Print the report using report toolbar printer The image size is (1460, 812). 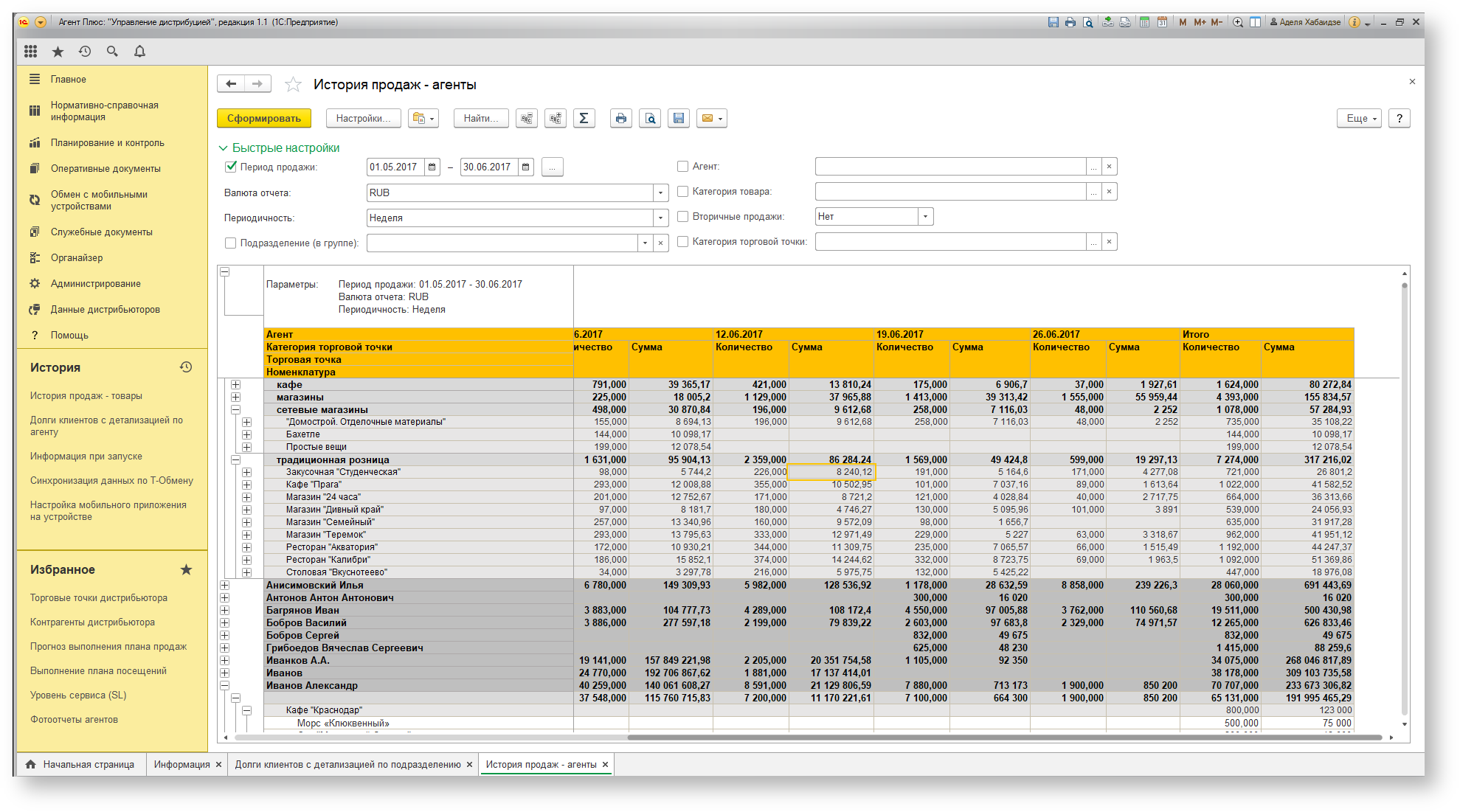pyautogui.click(x=621, y=118)
